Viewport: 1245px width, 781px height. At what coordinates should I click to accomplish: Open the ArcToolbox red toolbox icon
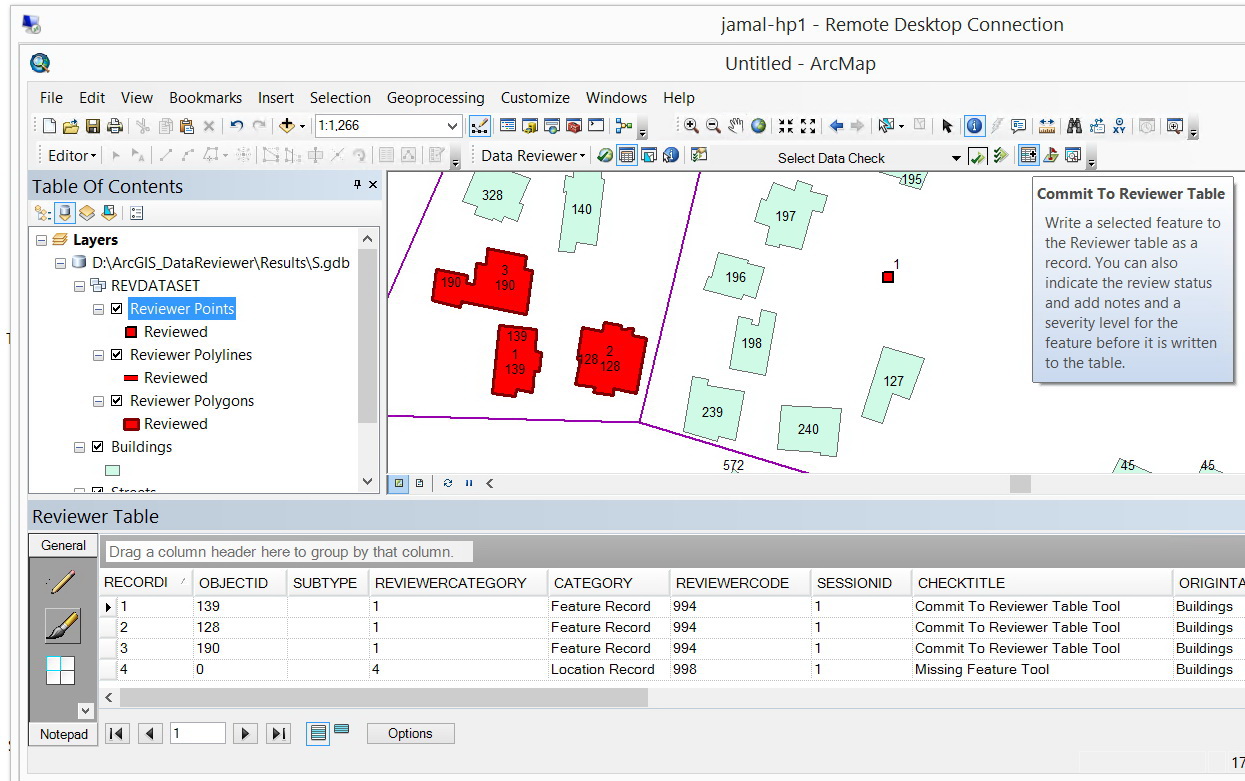[x=573, y=126]
